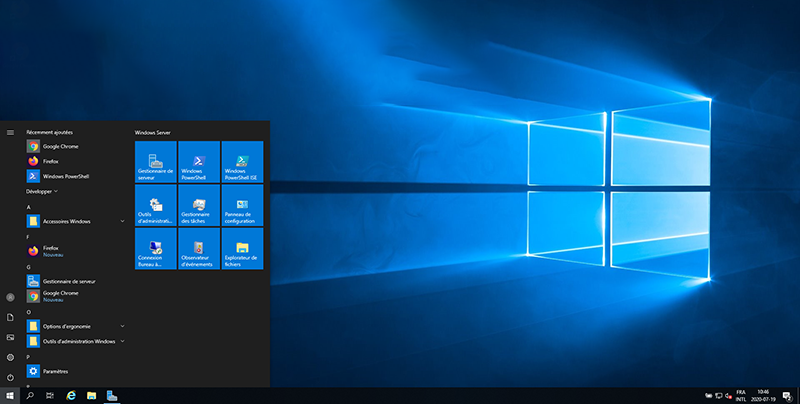Image resolution: width=800 pixels, height=404 pixels.
Task: Open taskbar search magnifier
Action: point(30,396)
